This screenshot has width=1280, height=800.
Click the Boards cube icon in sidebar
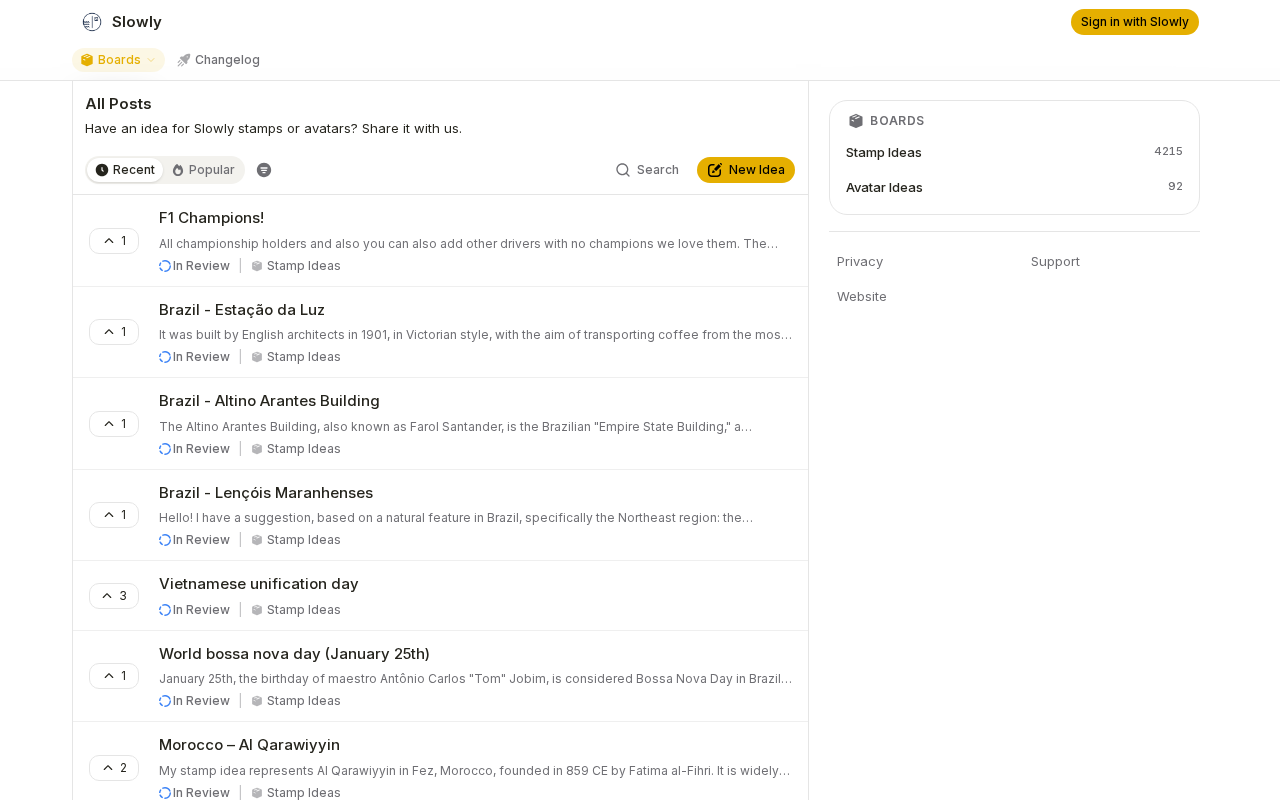click(x=856, y=121)
